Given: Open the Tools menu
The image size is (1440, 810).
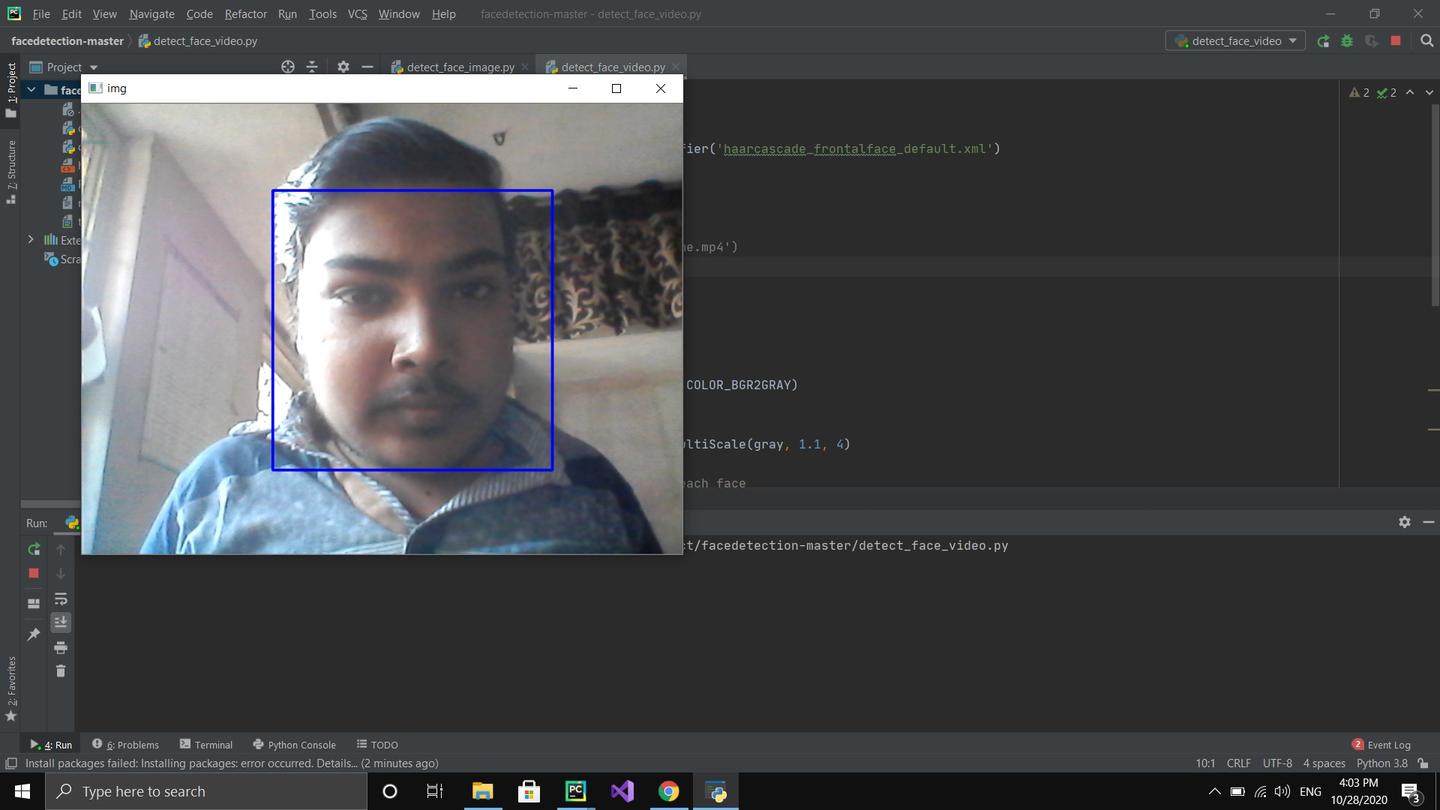Looking at the screenshot, I should pos(322,14).
